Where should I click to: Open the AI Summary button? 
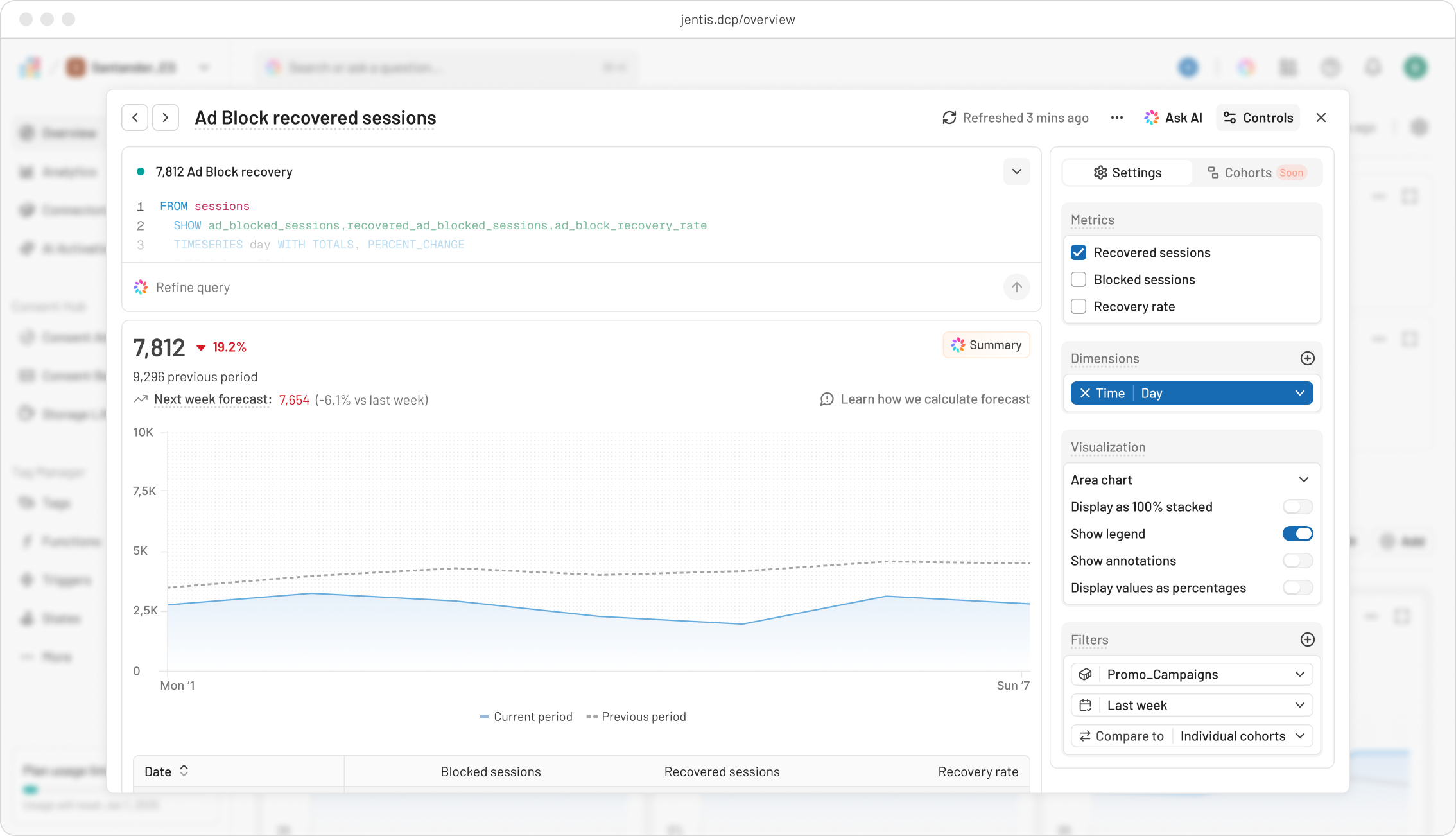click(986, 345)
